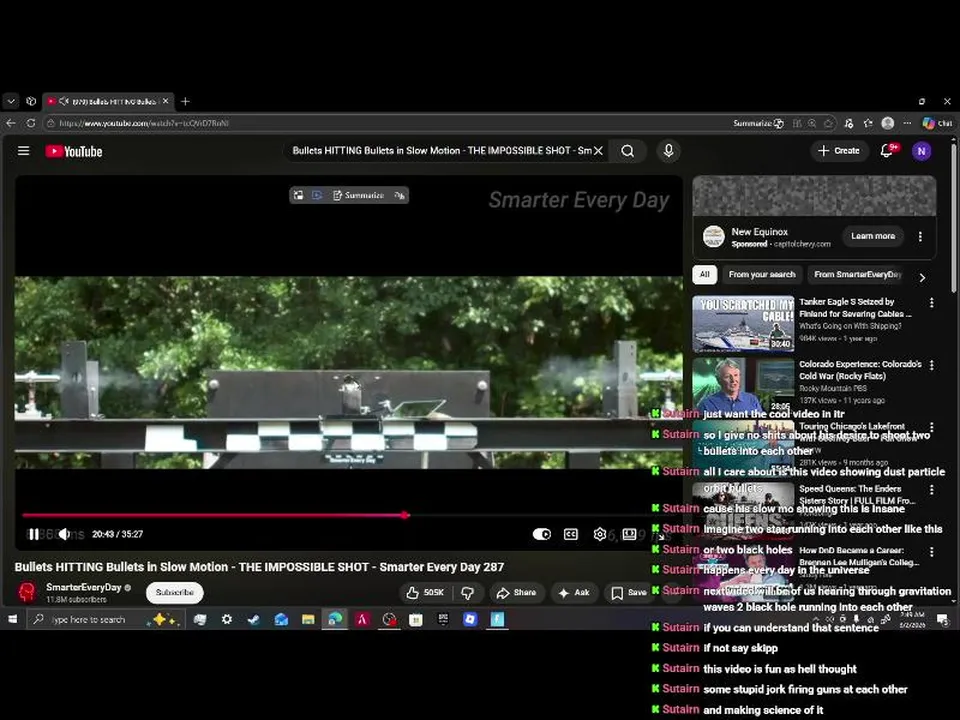The height and width of the screenshot is (720, 960).
Task: Switch to theater mode view
Action: click(x=629, y=534)
